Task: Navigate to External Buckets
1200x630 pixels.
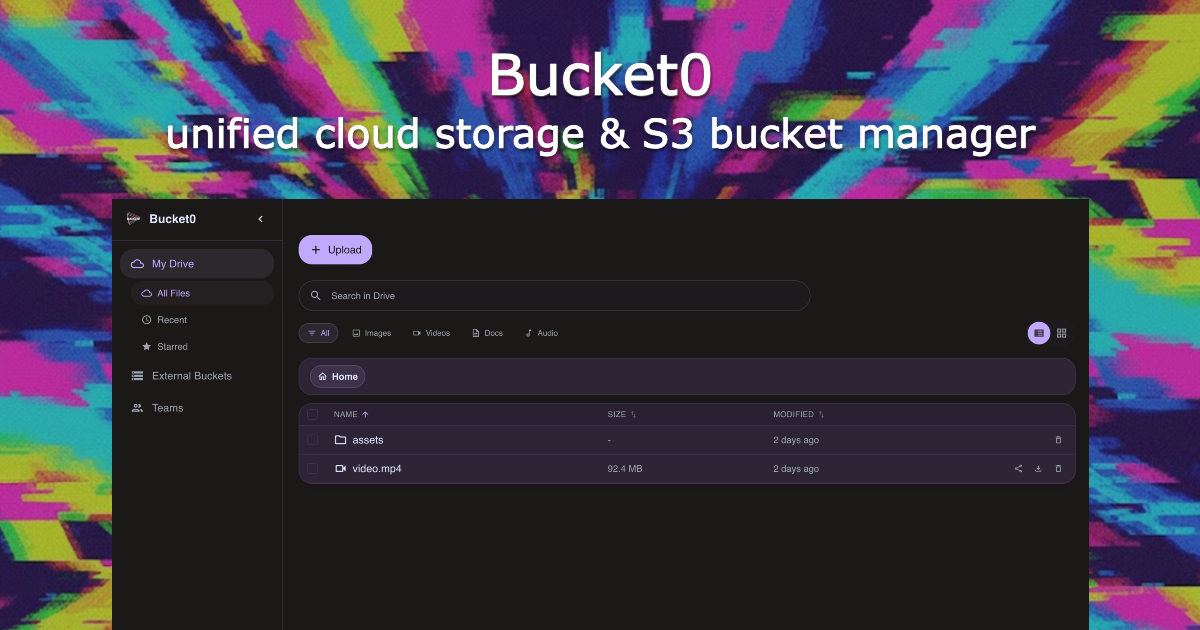Action: (x=190, y=375)
